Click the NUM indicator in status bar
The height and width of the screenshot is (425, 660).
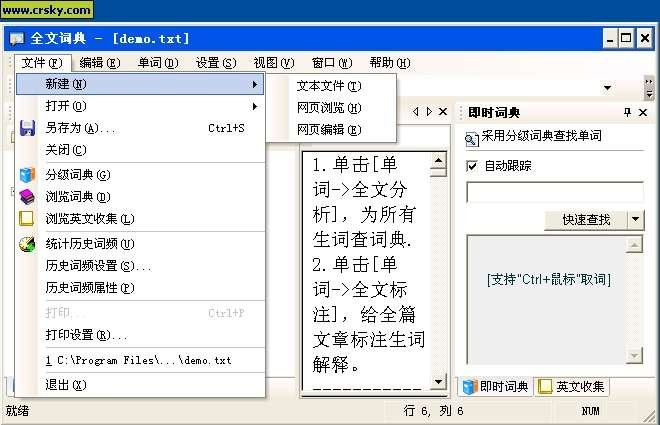pyautogui.click(x=591, y=411)
